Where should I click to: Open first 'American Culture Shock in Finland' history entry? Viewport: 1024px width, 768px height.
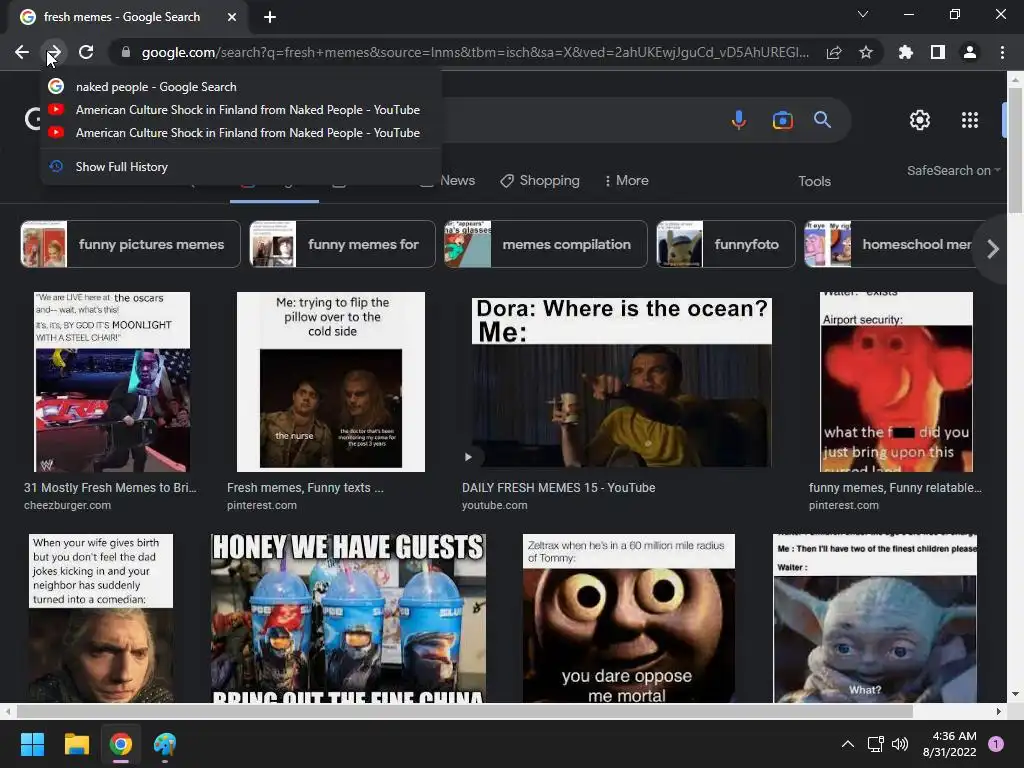(x=241, y=110)
